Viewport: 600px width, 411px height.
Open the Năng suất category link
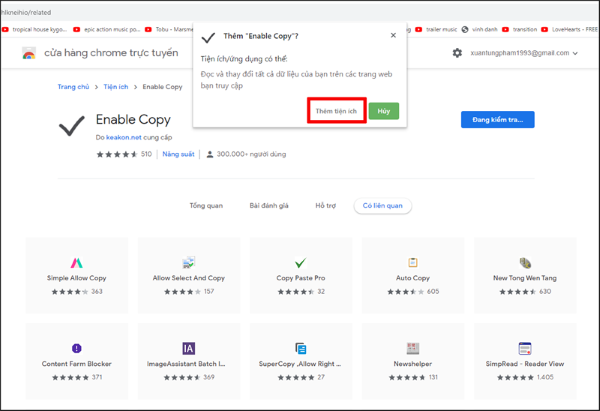(178, 155)
